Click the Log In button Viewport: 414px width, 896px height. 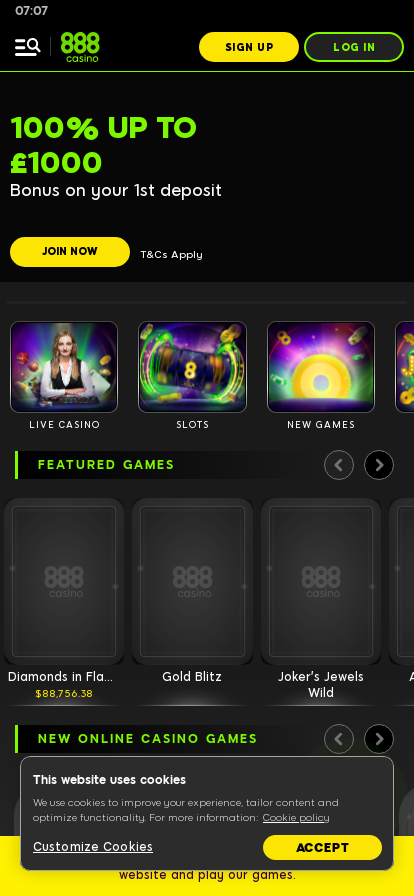pyautogui.click(x=354, y=47)
